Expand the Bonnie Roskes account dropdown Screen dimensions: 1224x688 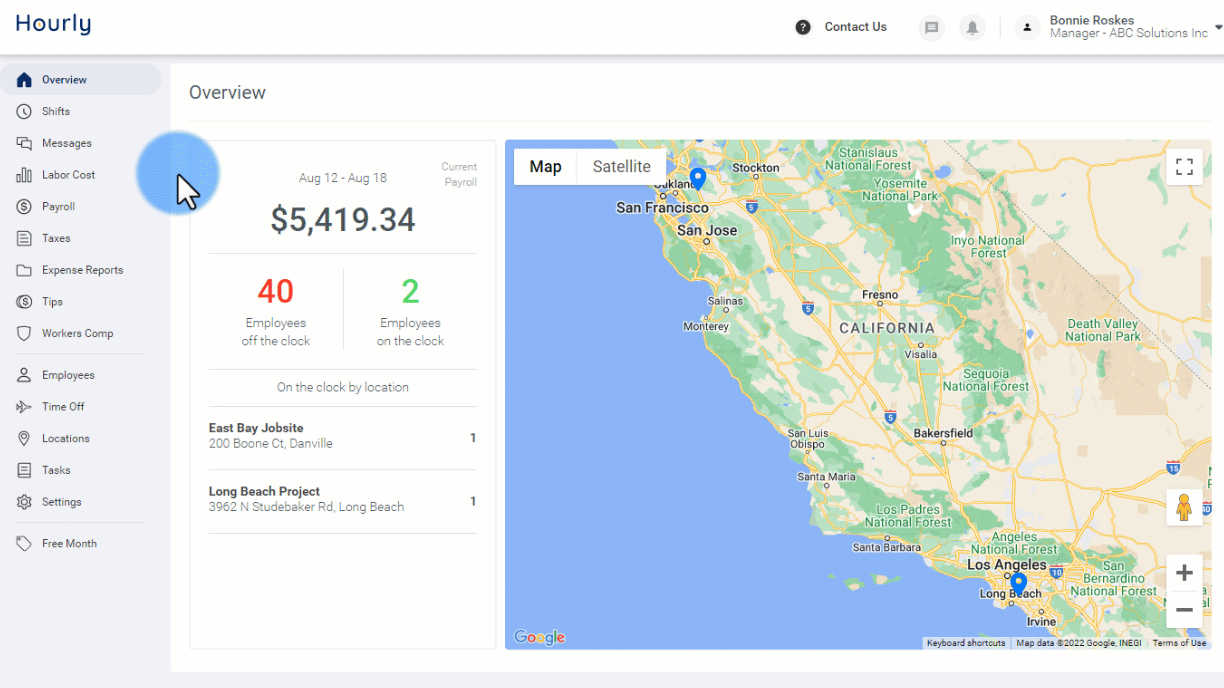pyautogui.click(x=1218, y=27)
